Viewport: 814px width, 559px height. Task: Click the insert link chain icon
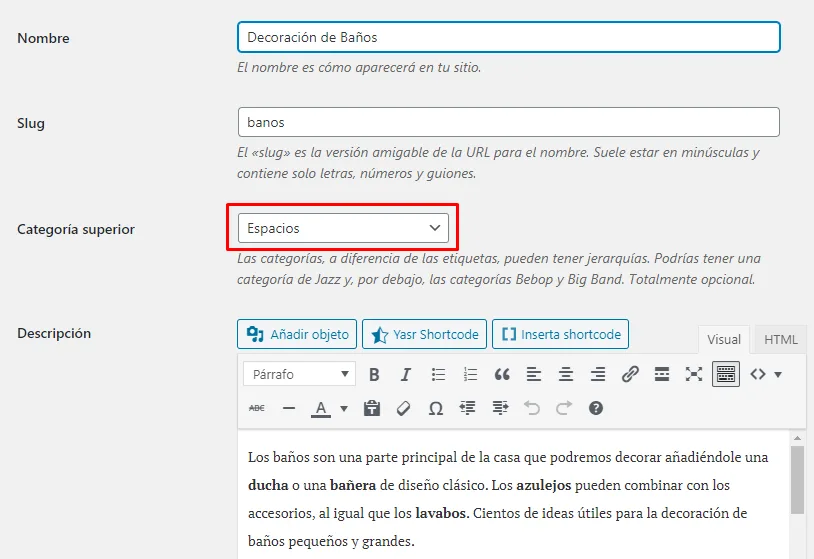coord(630,375)
